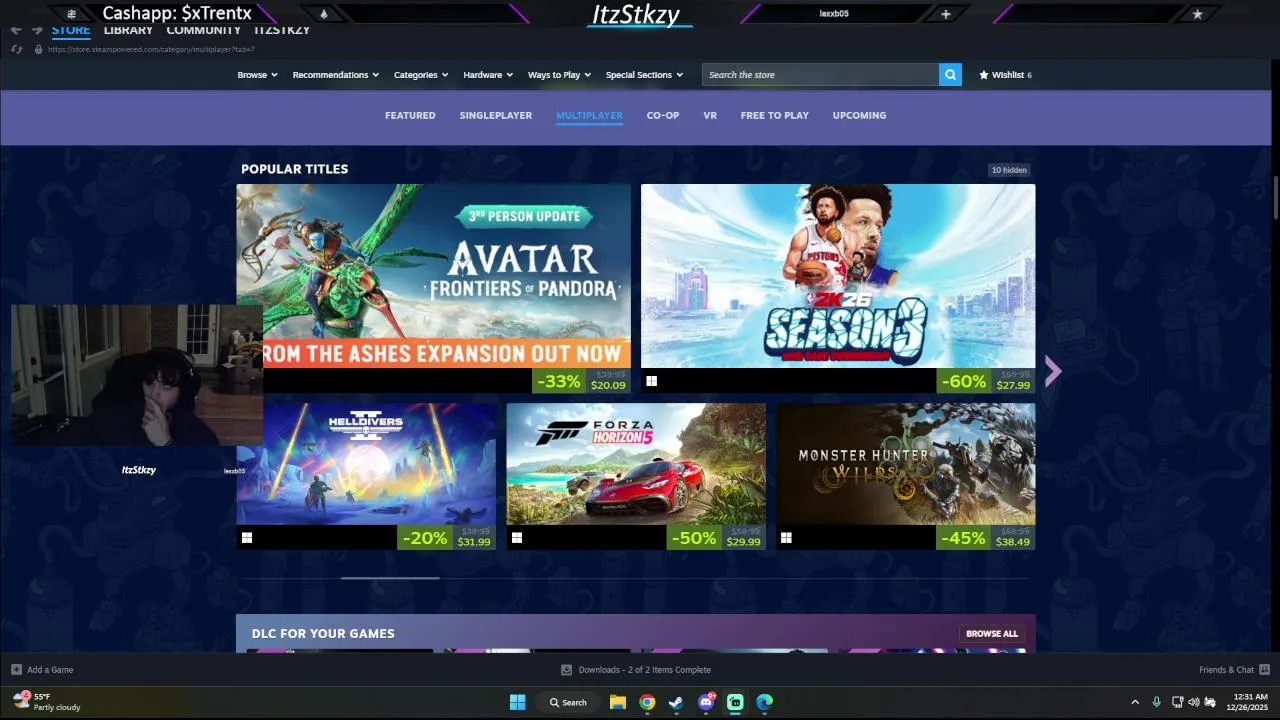Select the Multiplayer tab
The image size is (1280, 720).
[x=589, y=115]
